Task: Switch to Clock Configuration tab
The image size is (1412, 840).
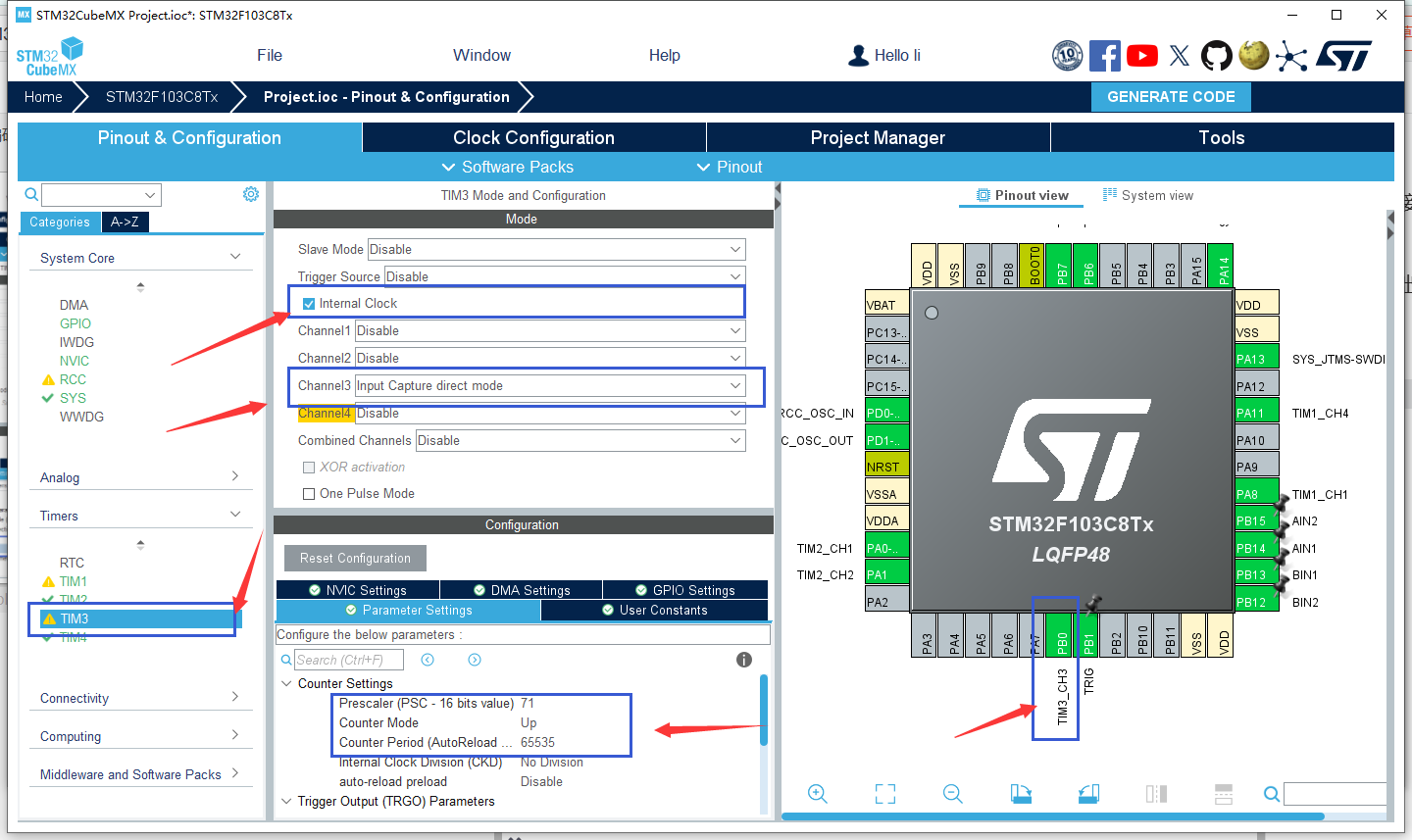Action: point(534,138)
